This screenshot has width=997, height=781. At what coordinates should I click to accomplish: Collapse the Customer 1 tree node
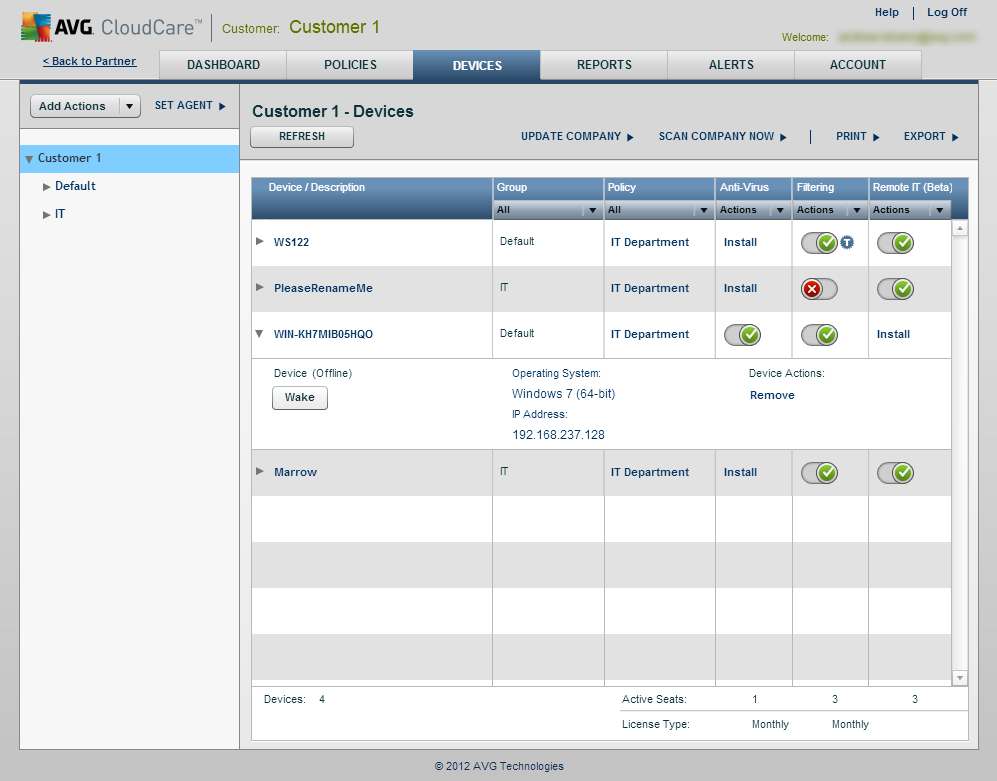click(29, 159)
